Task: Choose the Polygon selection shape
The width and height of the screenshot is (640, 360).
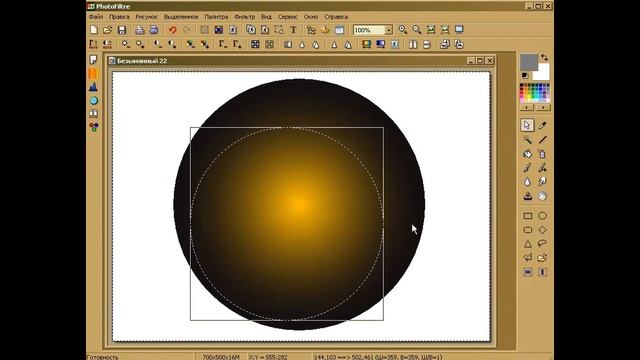Action: (527, 258)
